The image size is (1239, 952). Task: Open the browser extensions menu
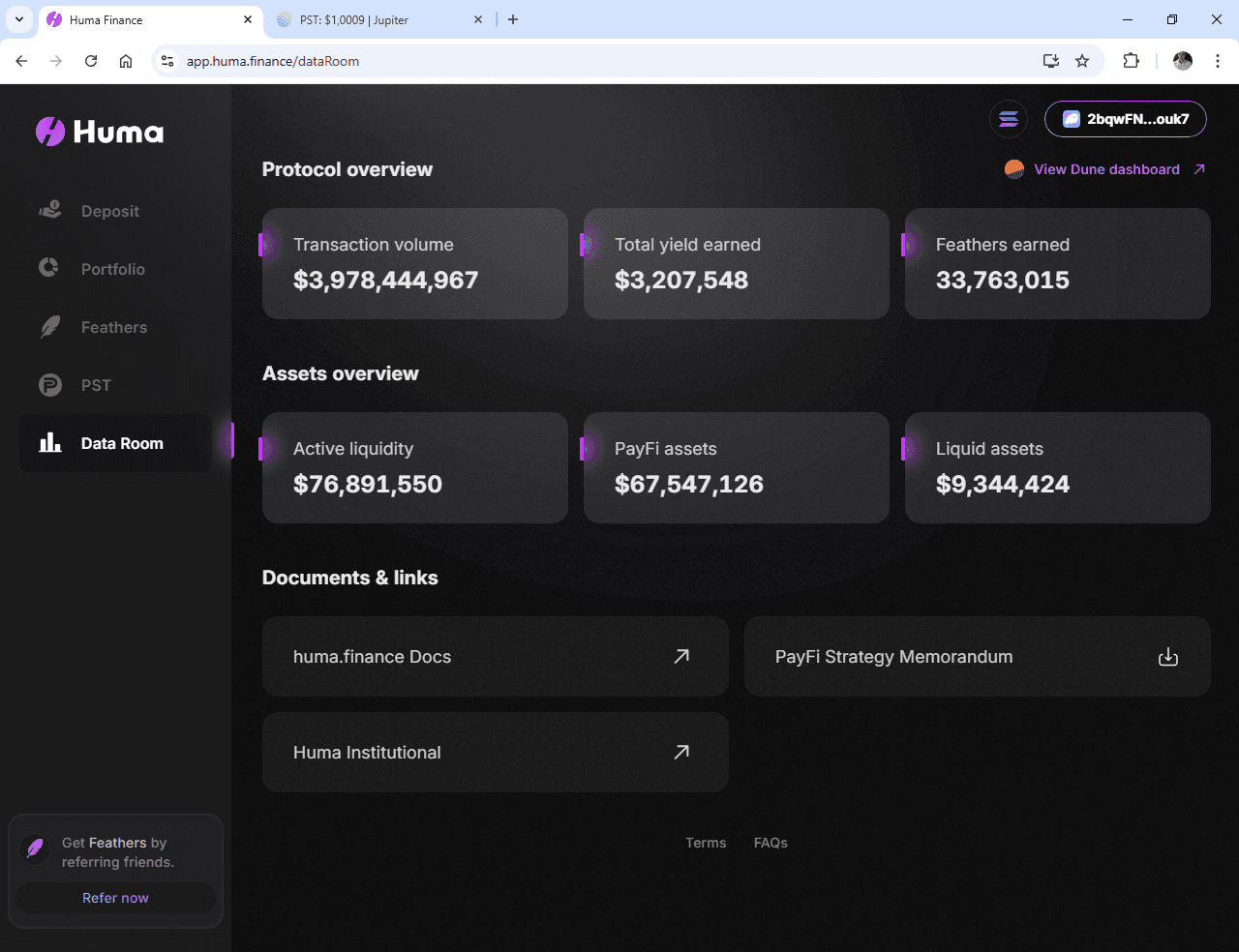pos(1131,61)
